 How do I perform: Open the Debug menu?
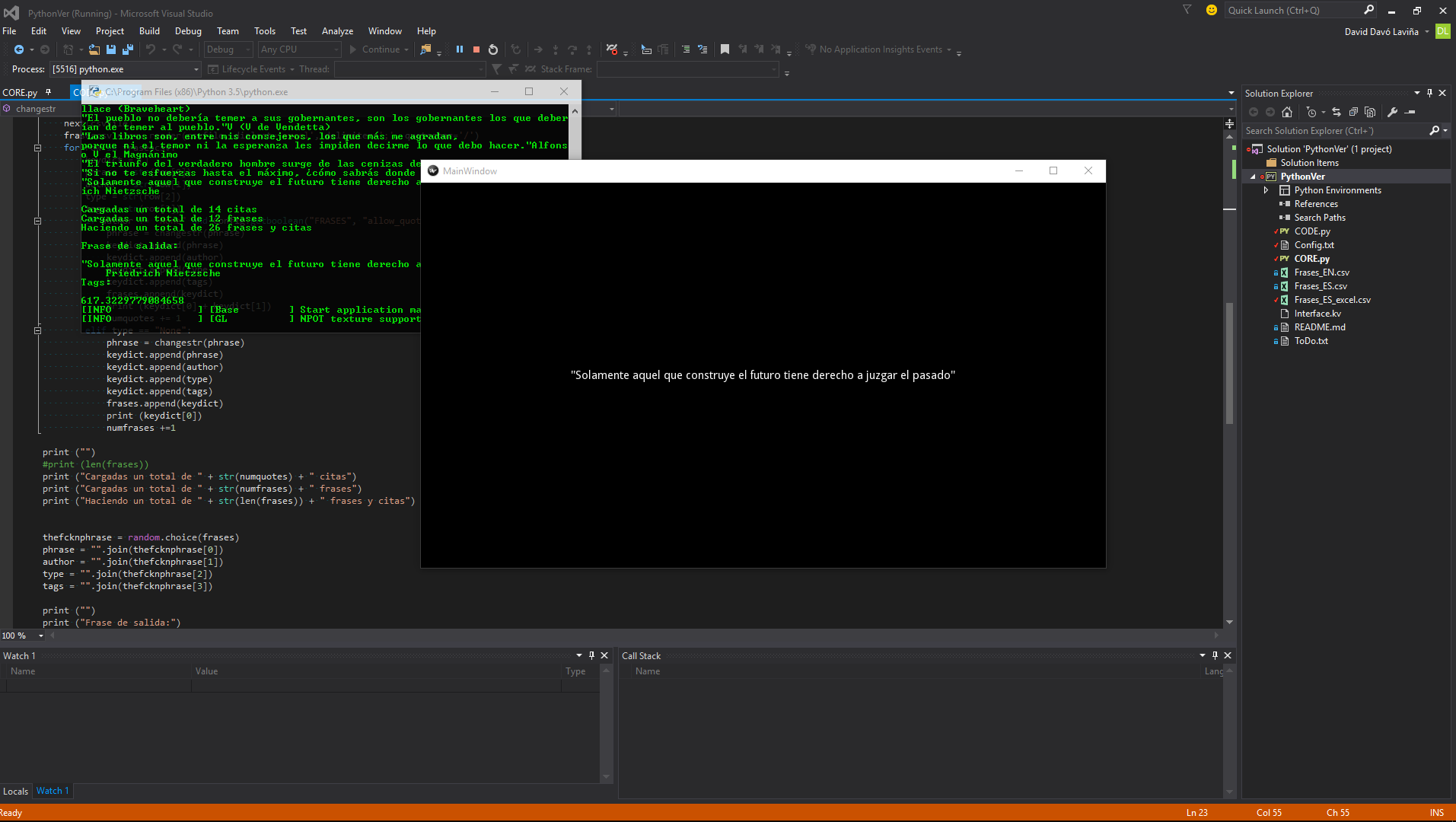[x=188, y=31]
